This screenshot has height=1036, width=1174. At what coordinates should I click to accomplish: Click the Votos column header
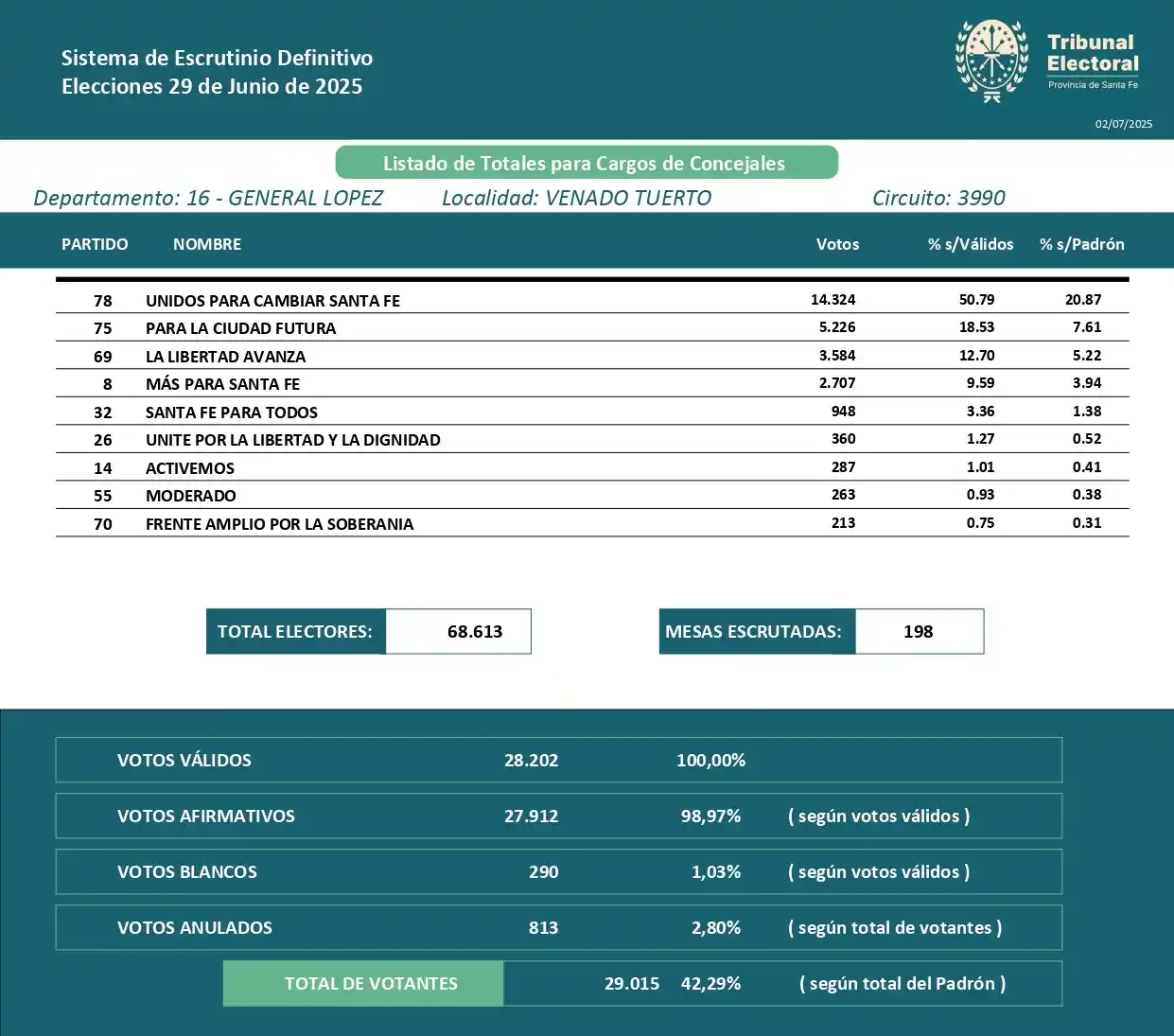click(x=837, y=244)
